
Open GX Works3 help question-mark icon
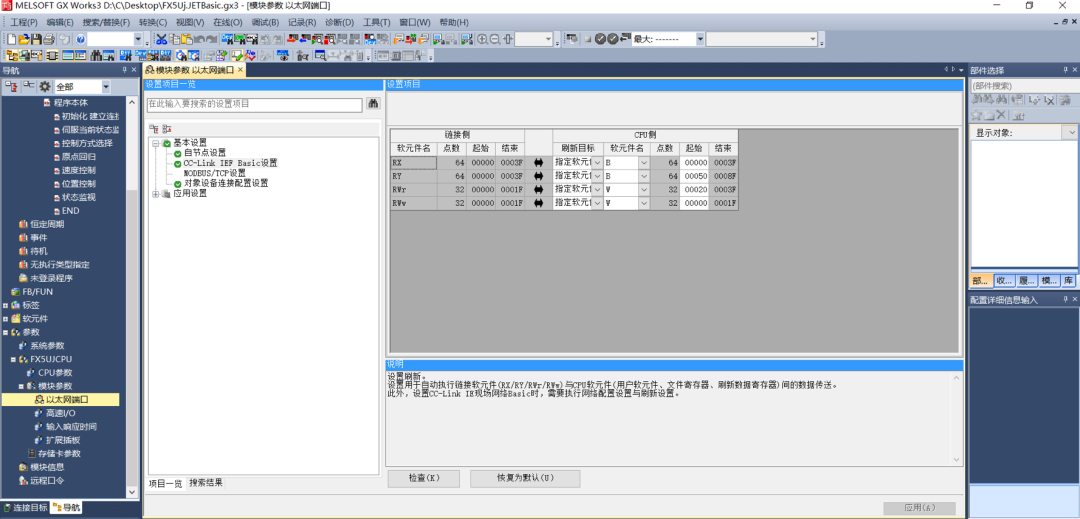81,39
